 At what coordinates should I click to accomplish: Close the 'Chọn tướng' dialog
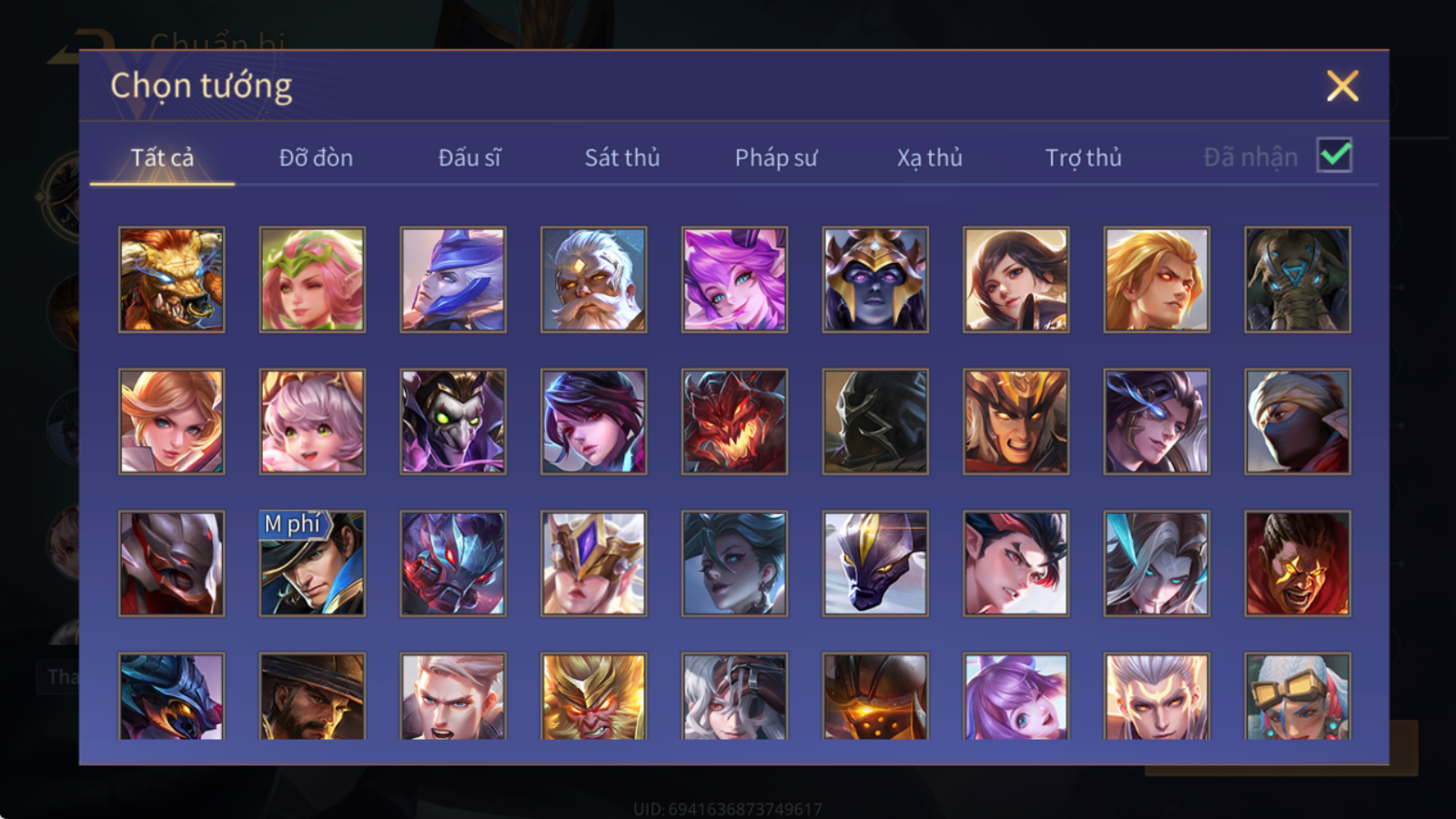[x=1342, y=86]
